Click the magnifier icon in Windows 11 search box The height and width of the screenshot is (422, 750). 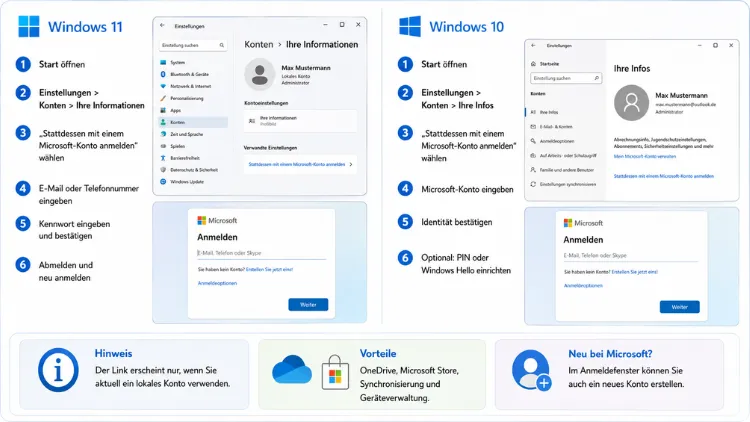221,45
